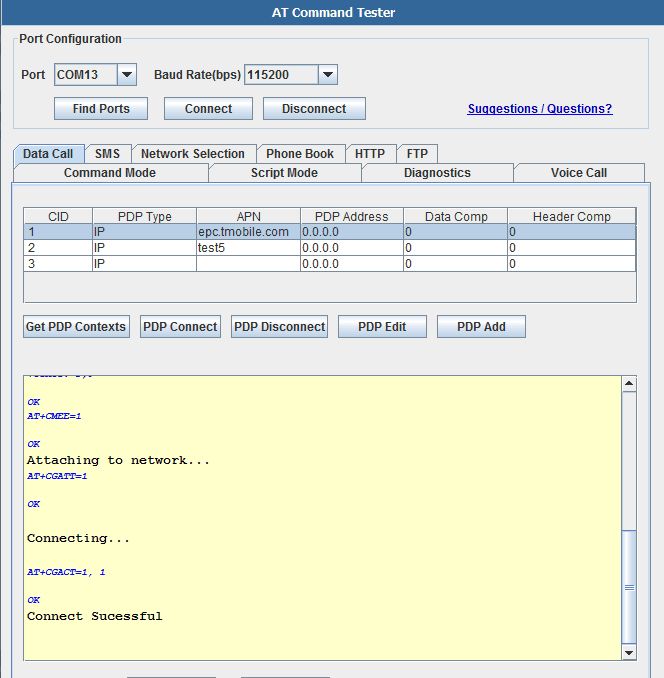Image resolution: width=664 pixels, height=678 pixels.
Task: Click the Disconnect port button
Action: [x=314, y=109]
